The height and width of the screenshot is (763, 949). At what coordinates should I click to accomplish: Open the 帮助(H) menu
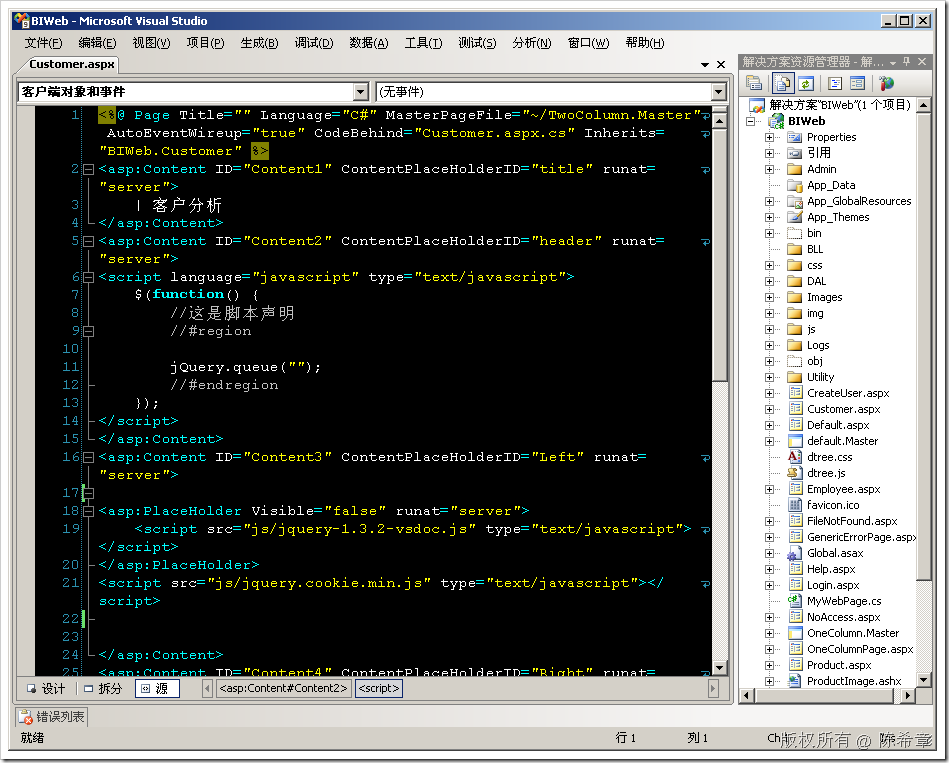pyautogui.click(x=645, y=43)
